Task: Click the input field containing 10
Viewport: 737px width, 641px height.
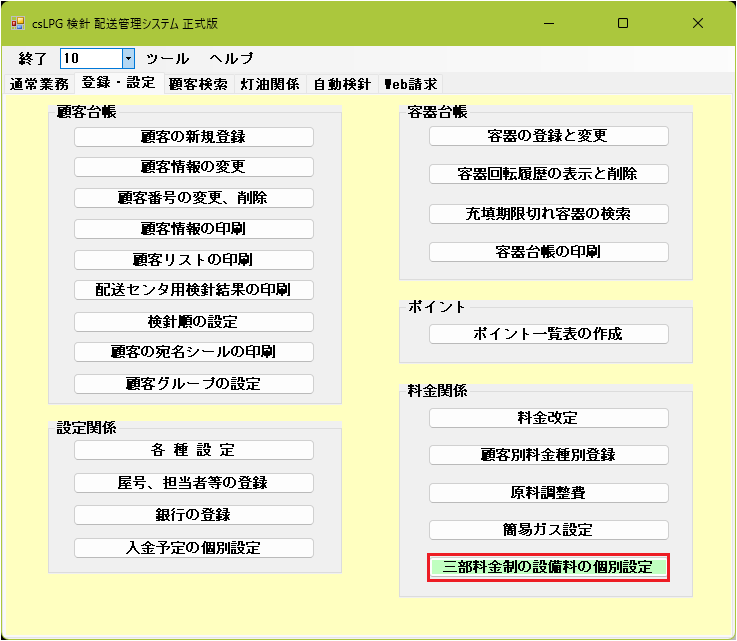Action: pos(92,59)
